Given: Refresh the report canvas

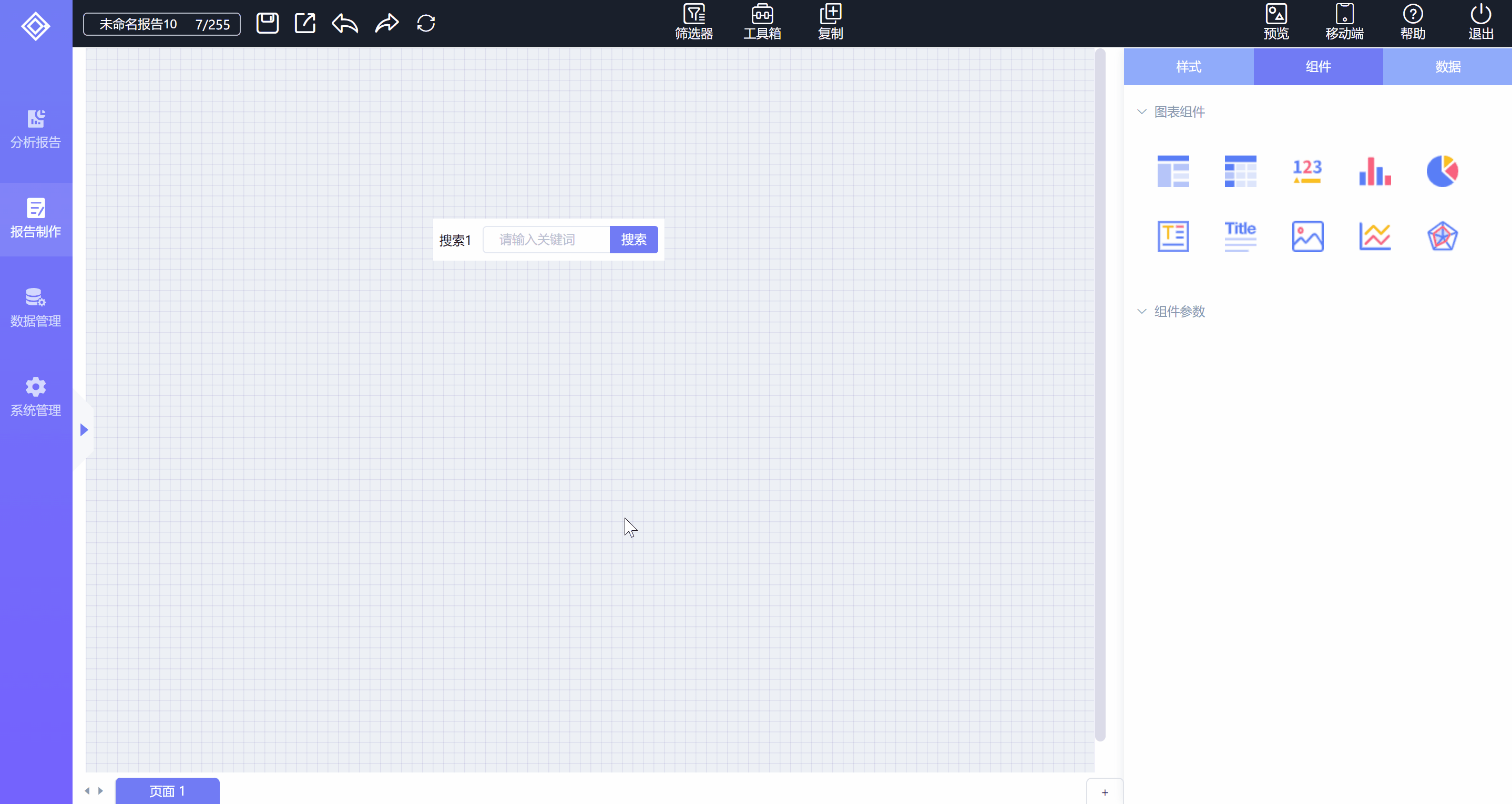Looking at the screenshot, I should (426, 24).
